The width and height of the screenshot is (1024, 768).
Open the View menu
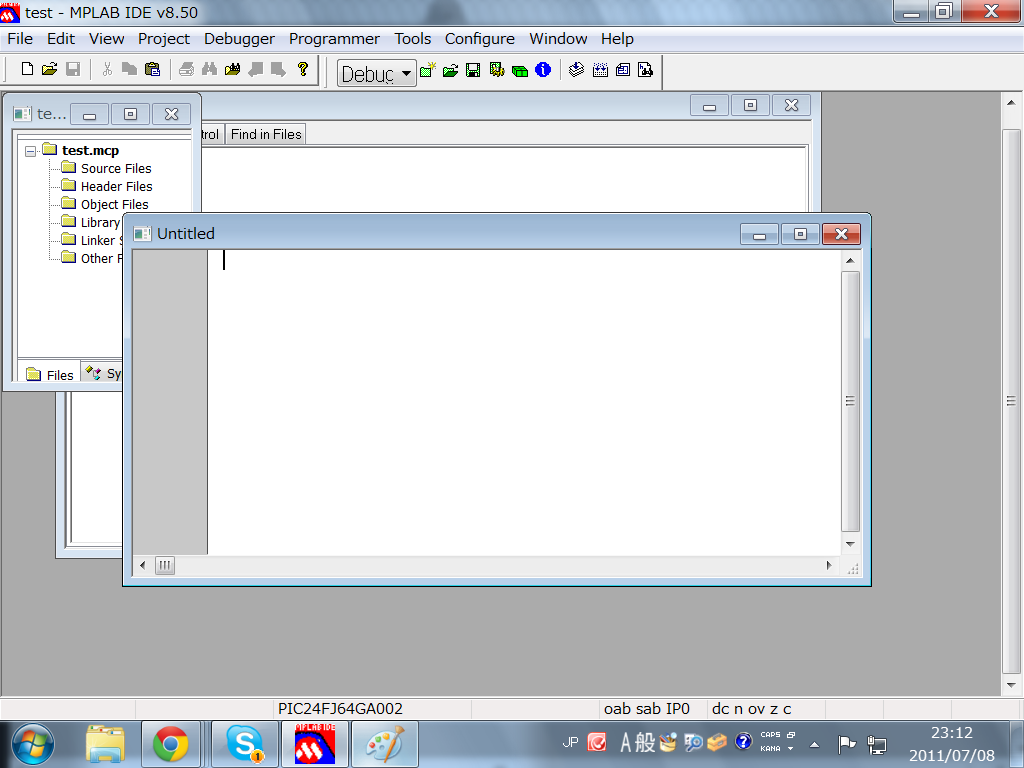(106, 39)
